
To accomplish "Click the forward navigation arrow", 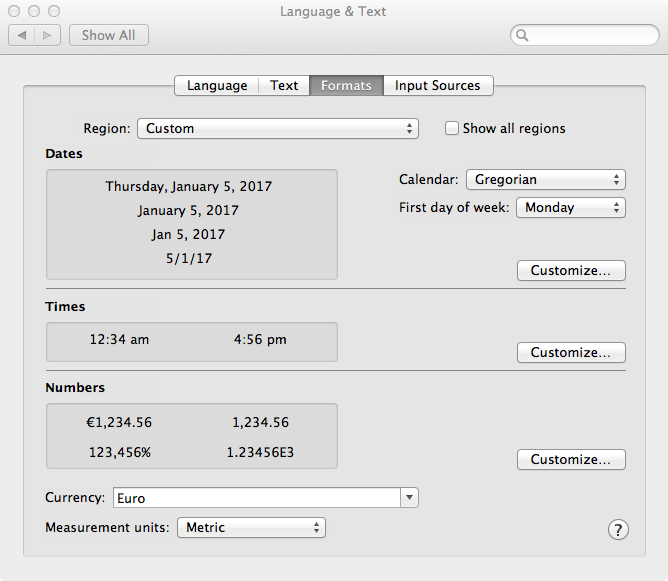I will (47, 35).
